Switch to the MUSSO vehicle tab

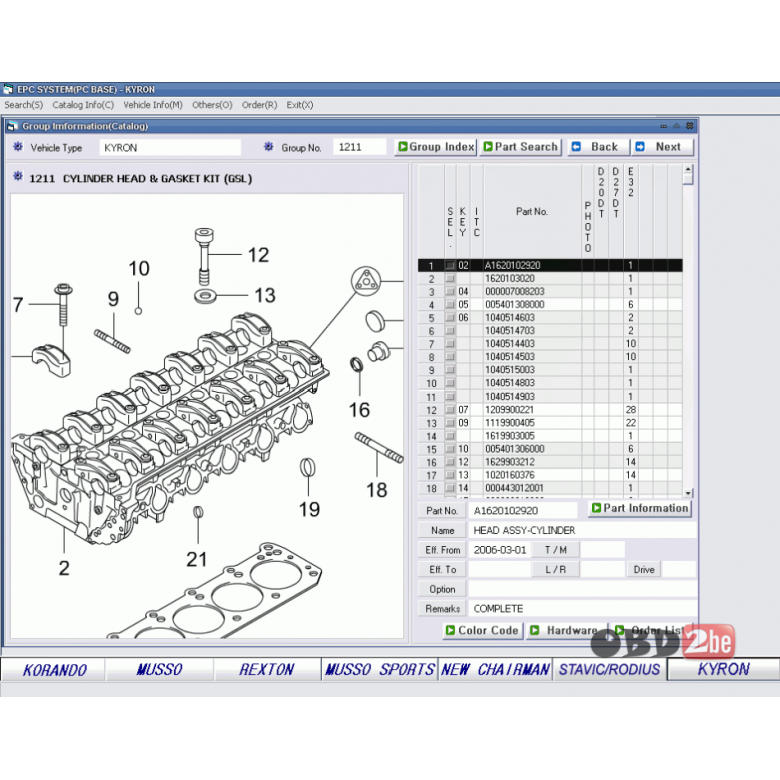[x=159, y=670]
